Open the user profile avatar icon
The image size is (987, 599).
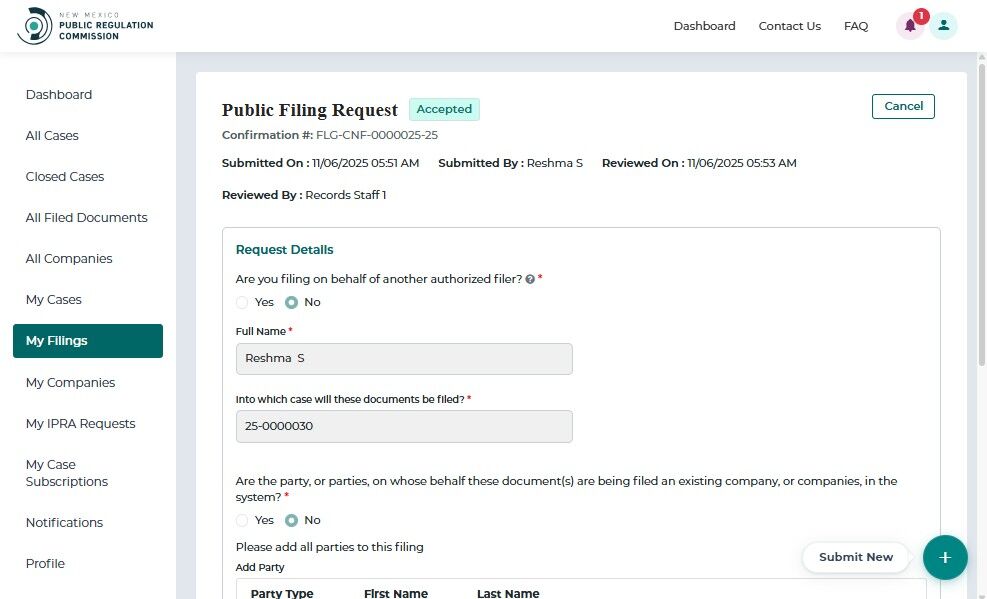coord(943,26)
